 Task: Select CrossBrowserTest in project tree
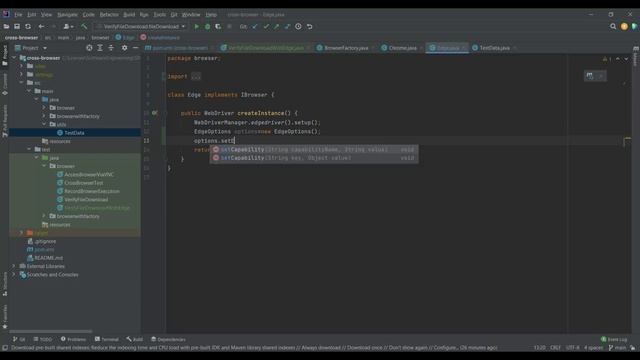point(84,183)
